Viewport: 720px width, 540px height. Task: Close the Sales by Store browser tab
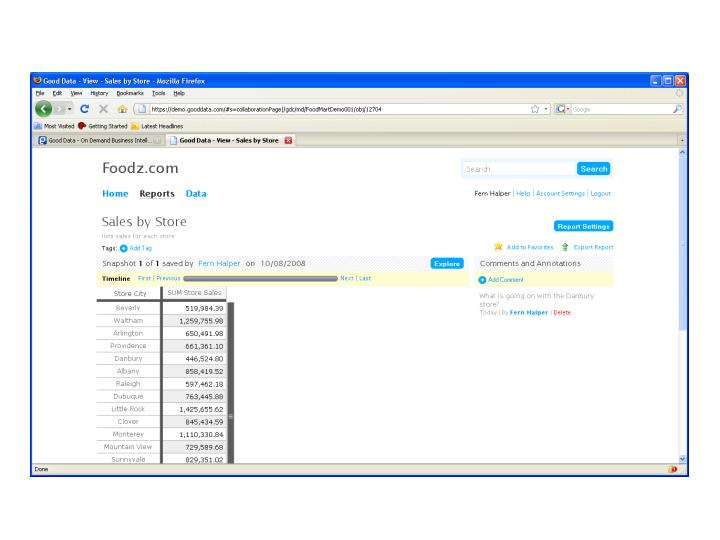289,140
